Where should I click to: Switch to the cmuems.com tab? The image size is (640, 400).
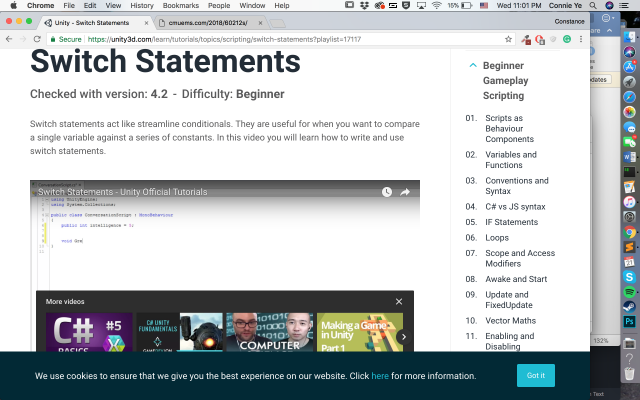pyautogui.click(x=208, y=23)
